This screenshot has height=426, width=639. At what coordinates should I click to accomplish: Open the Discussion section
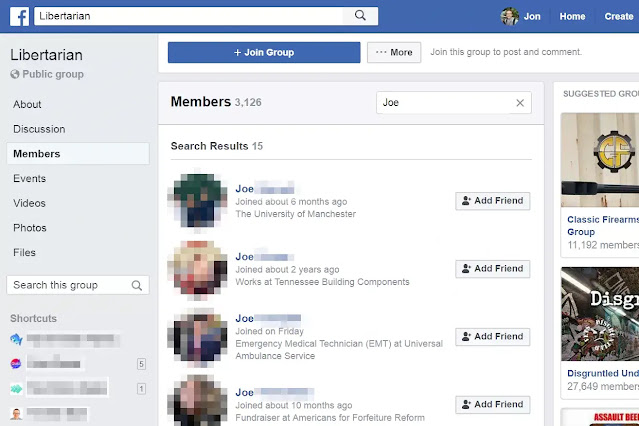point(39,129)
